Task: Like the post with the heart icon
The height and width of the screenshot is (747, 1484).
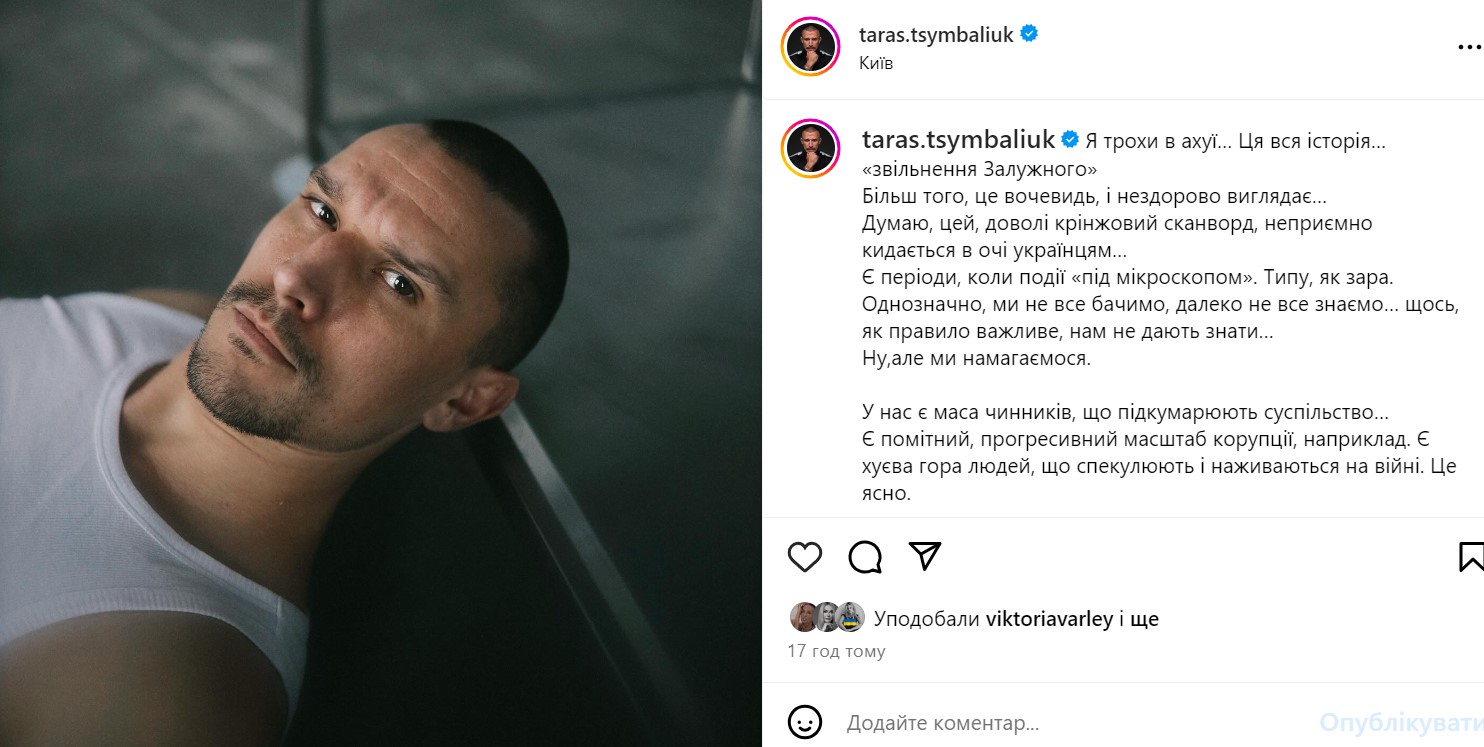Action: tap(805, 557)
